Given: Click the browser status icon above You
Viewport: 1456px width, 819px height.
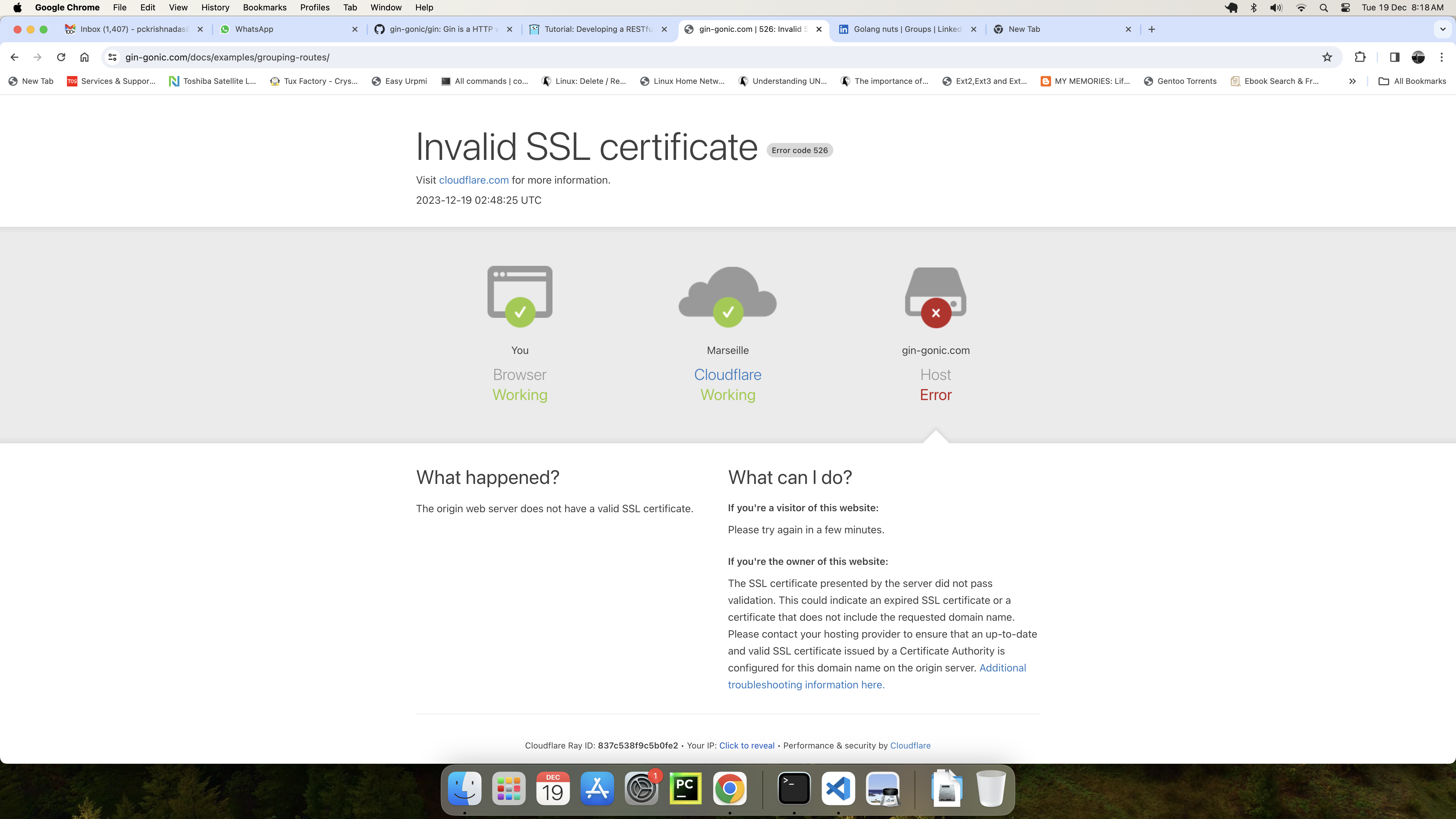Looking at the screenshot, I should [x=520, y=296].
